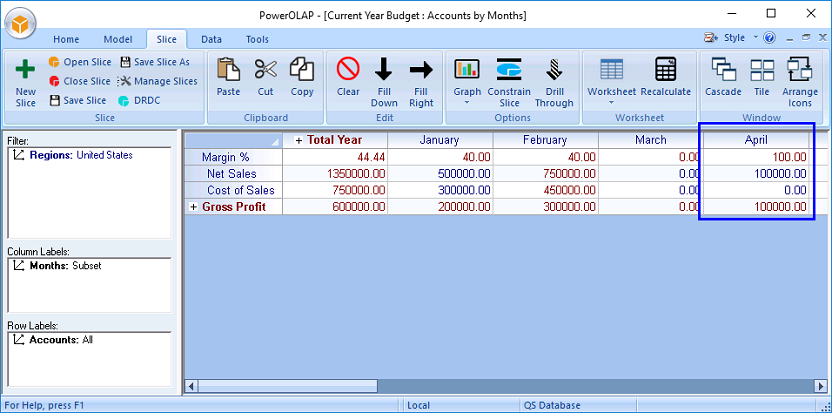Click Total Year Gross Profit 600000.00
The image size is (832, 413).
click(x=335, y=207)
